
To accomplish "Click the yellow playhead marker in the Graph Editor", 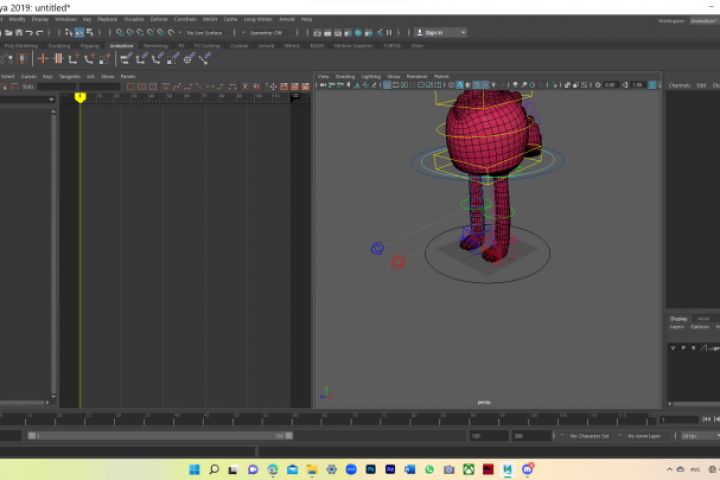I will coord(80,96).
